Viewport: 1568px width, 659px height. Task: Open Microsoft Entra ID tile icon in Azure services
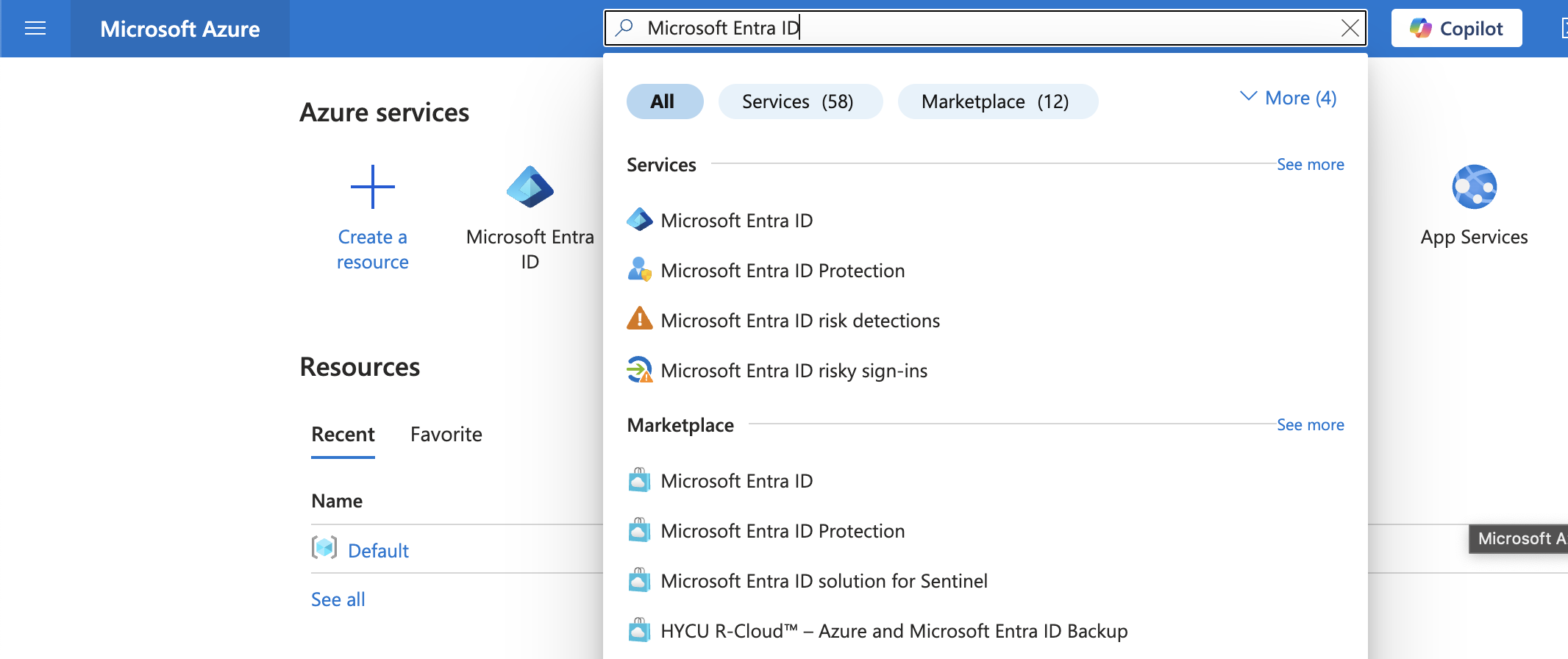530,187
